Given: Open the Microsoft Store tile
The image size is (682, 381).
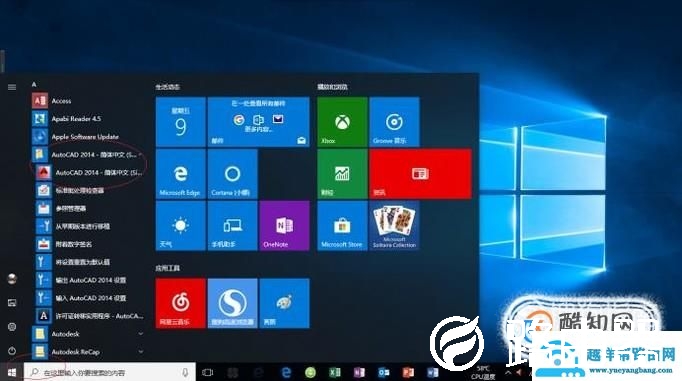Looking at the screenshot, I should pos(342,226).
